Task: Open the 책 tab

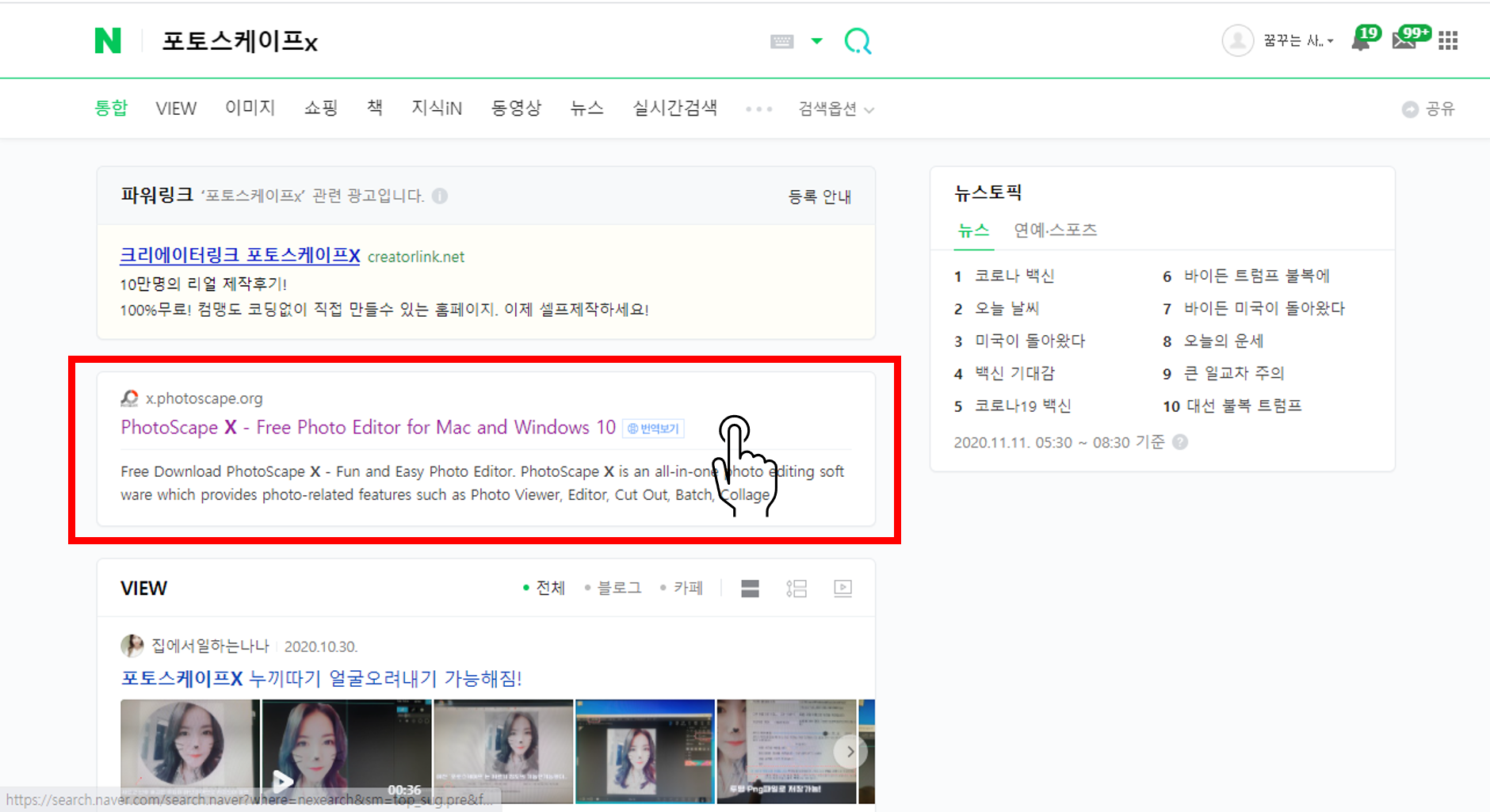Action: [x=375, y=108]
